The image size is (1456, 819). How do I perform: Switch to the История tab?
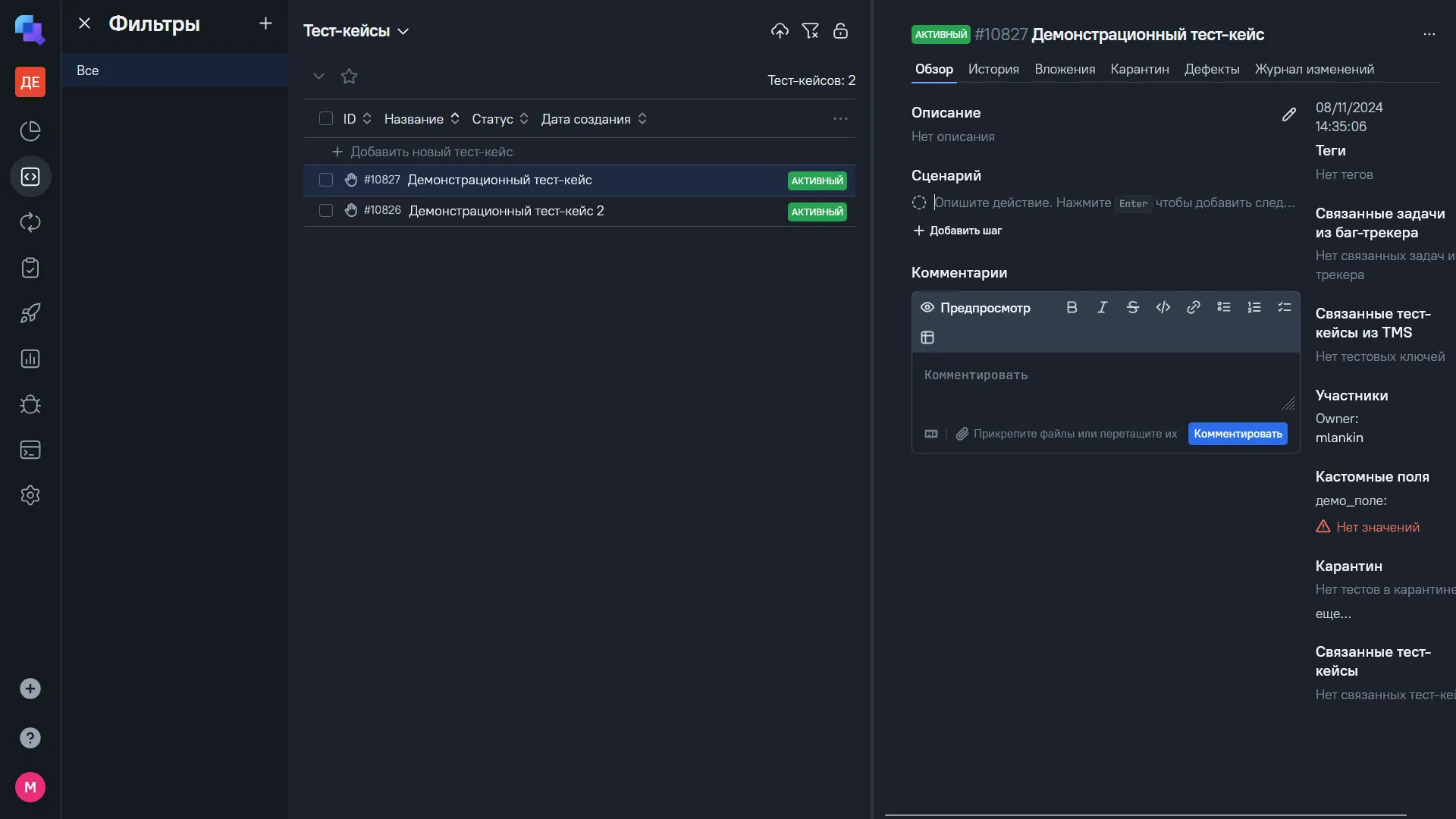993,69
